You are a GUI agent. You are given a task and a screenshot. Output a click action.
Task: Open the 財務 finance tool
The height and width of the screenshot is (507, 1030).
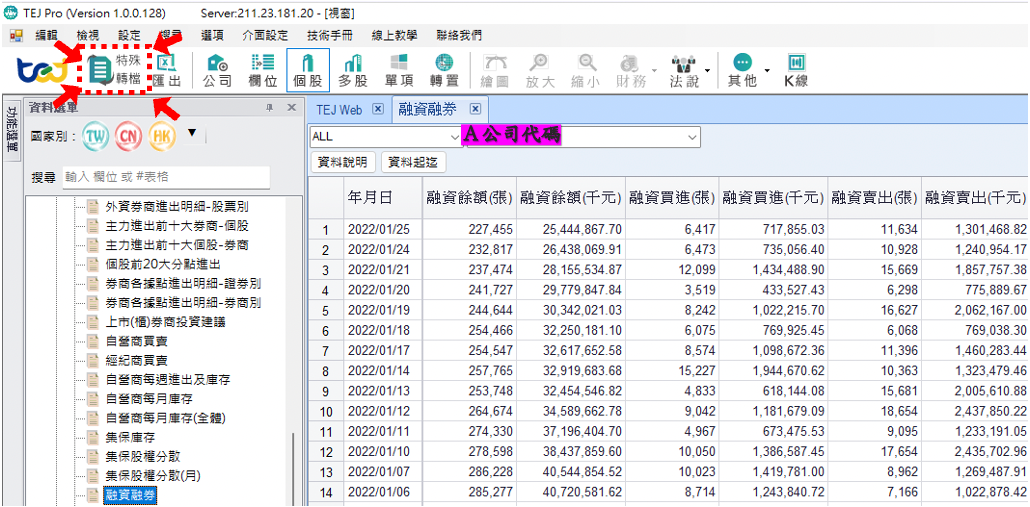631,70
